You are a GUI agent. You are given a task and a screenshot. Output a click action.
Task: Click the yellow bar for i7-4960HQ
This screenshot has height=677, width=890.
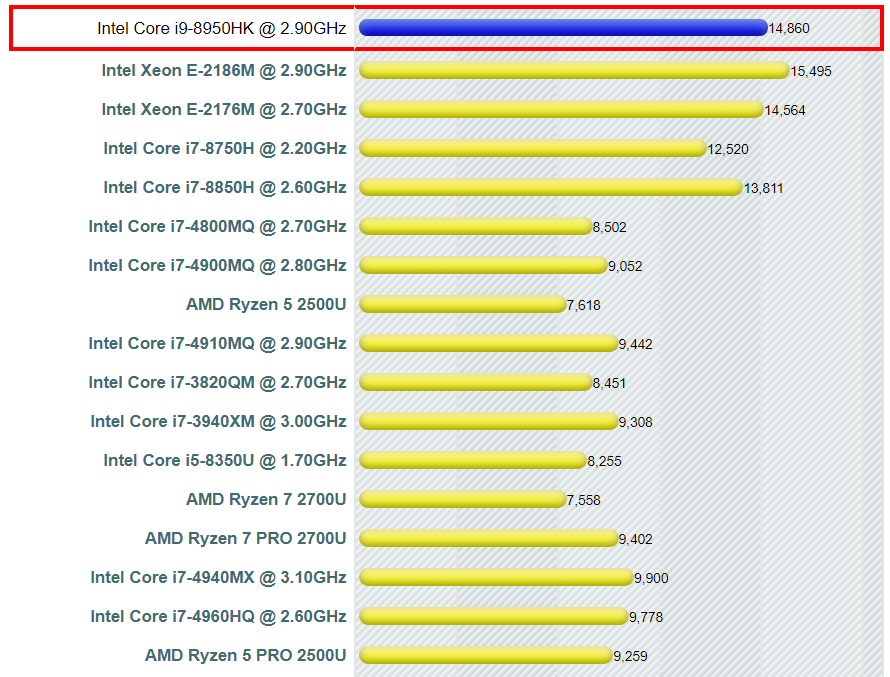point(494,616)
